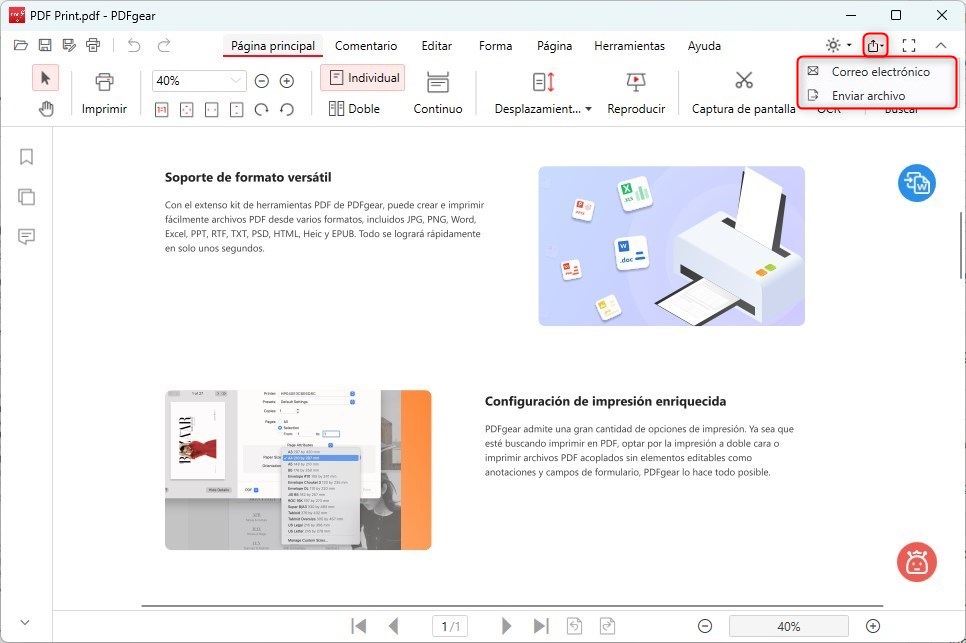The image size is (966, 643).
Task: Open the Página principal tab
Action: click(x=272, y=46)
